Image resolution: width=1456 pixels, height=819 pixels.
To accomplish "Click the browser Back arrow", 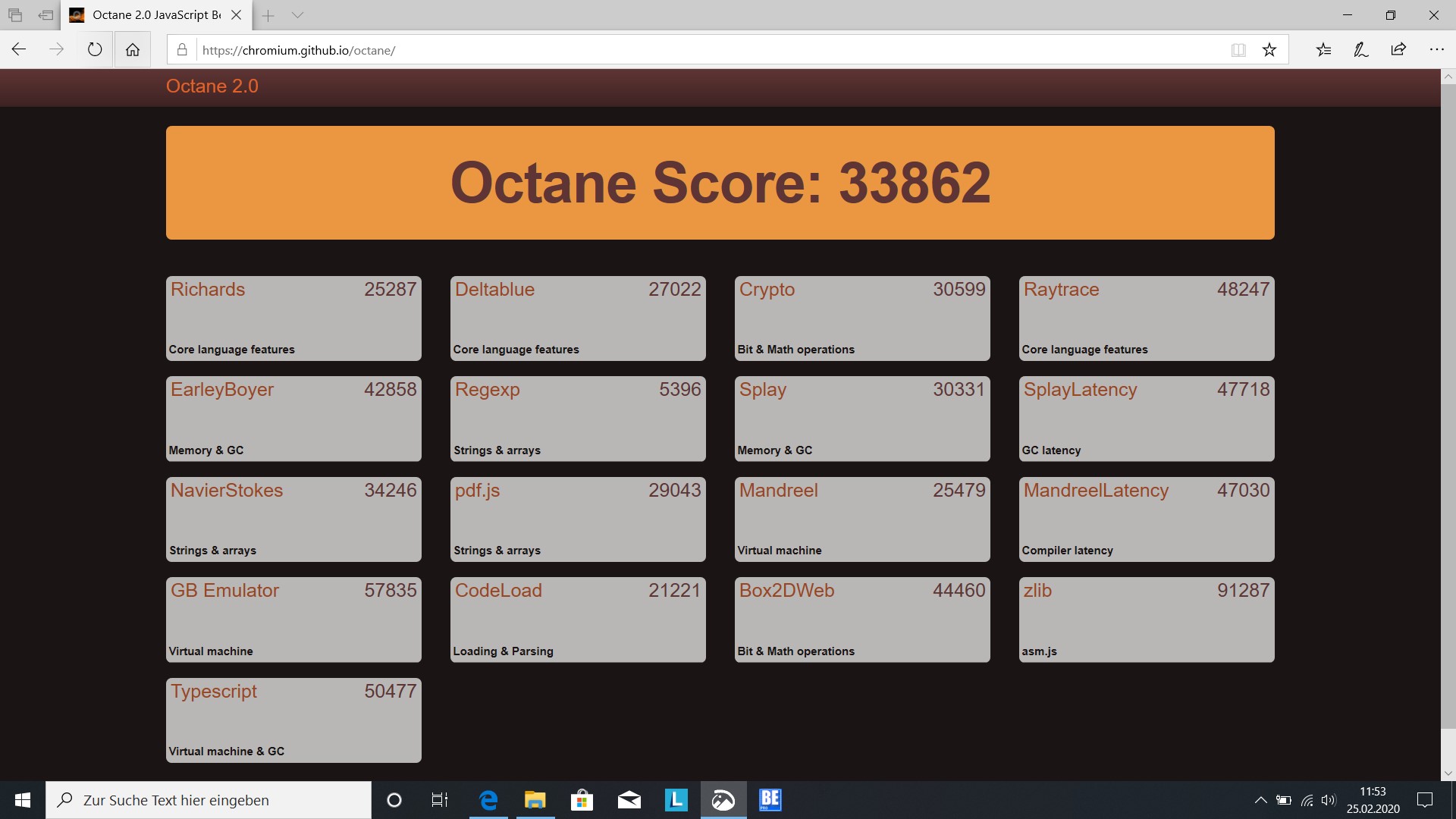I will click(x=19, y=50).
